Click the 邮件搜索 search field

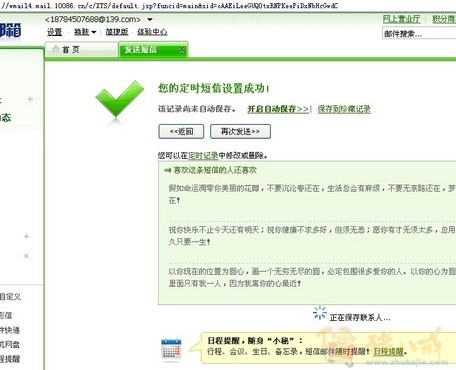pyautogui.click(x=419, y=34)
